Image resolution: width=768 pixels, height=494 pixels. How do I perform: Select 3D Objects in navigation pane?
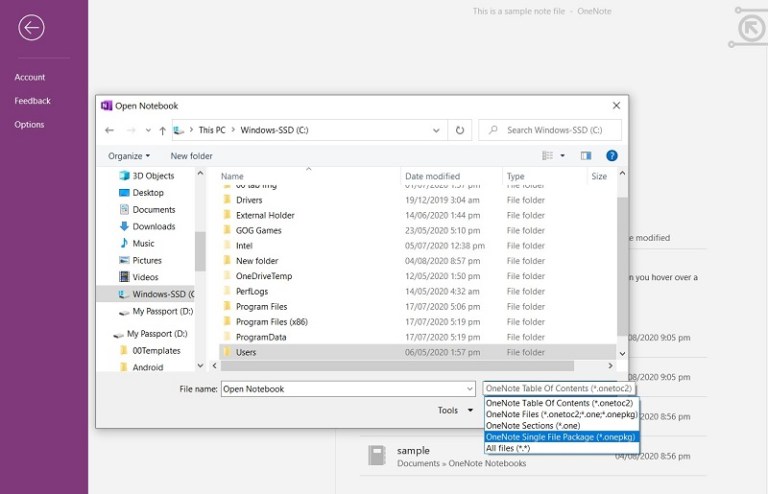[x=147, y=176]
